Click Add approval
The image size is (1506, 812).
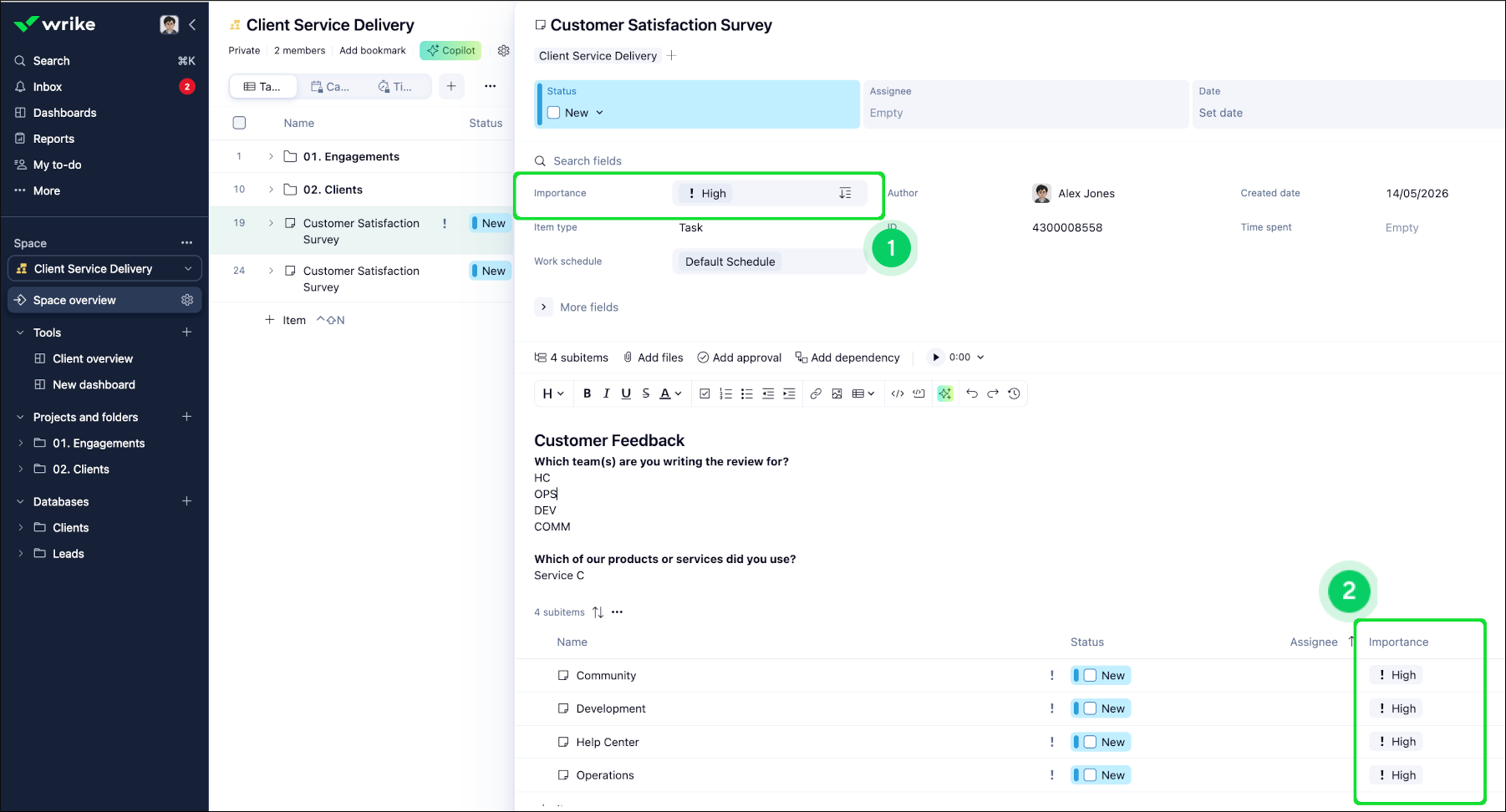pyautogui.click(x=740, y=358)
